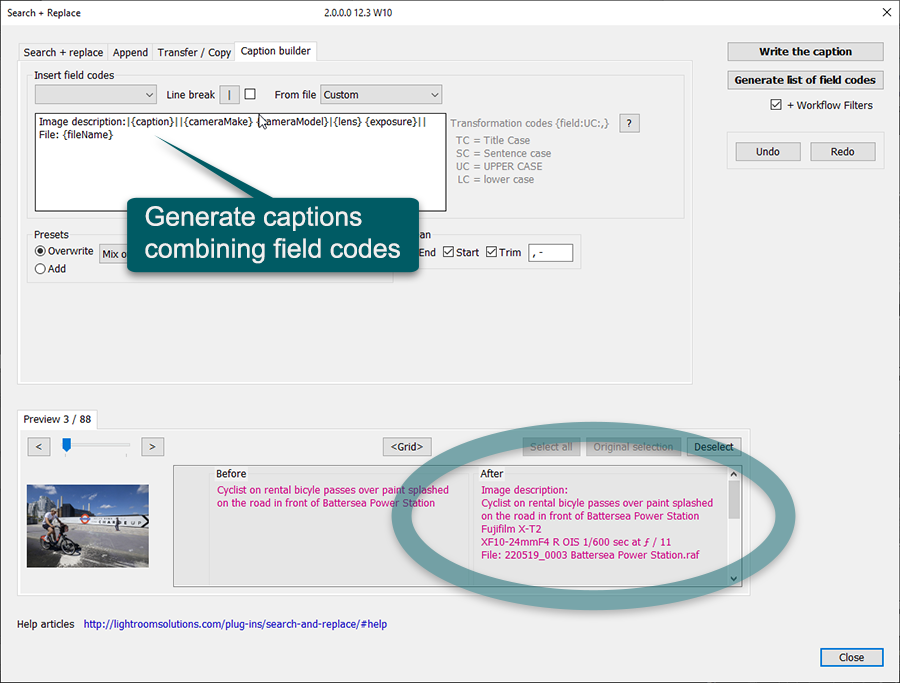Select the Add preset radio button

click(x=41, y=268)
